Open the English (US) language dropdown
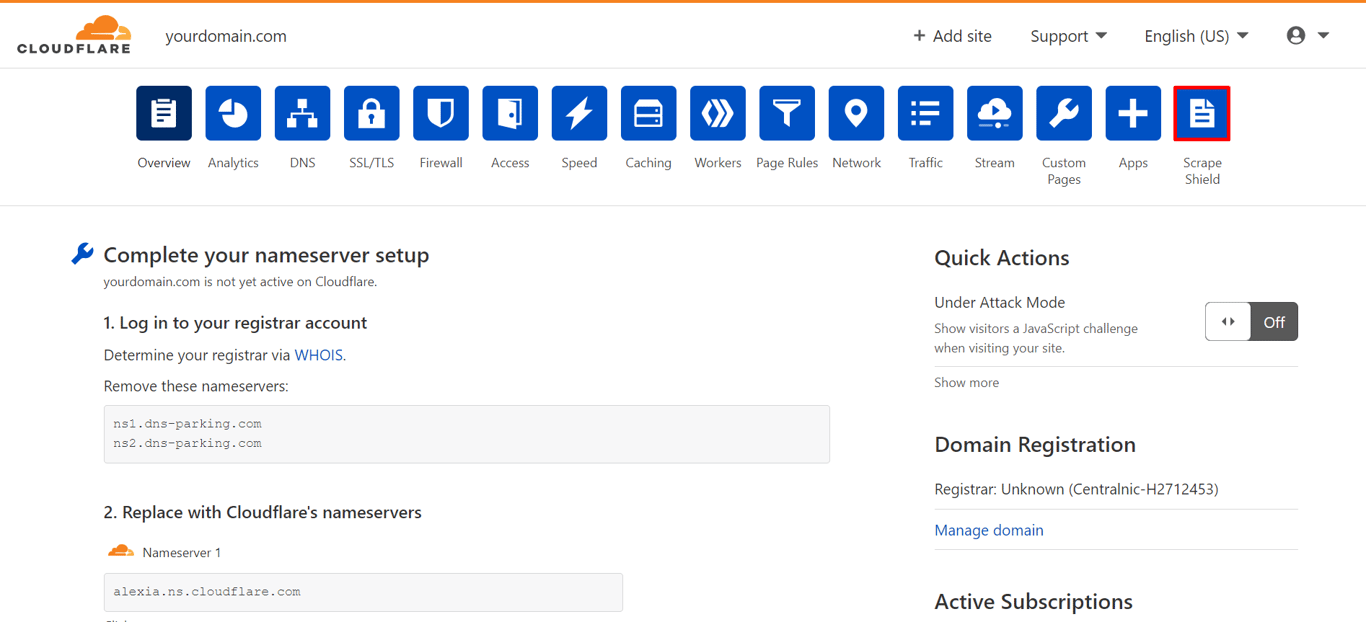The height and width of the screenshot is (622, 1366). [x=1196, y=35]
